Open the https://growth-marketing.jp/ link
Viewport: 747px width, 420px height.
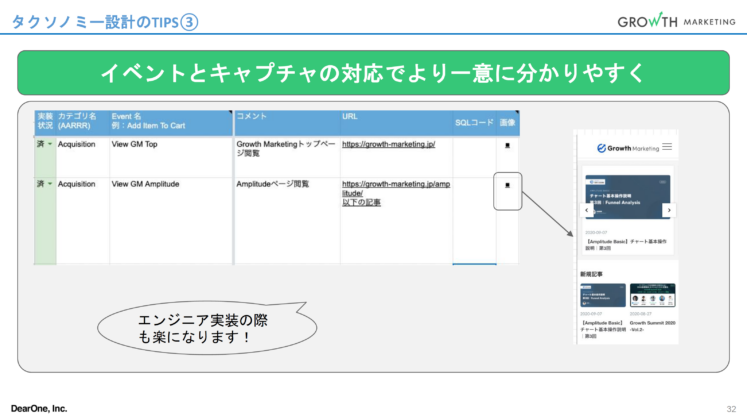[x=388, y=144]
